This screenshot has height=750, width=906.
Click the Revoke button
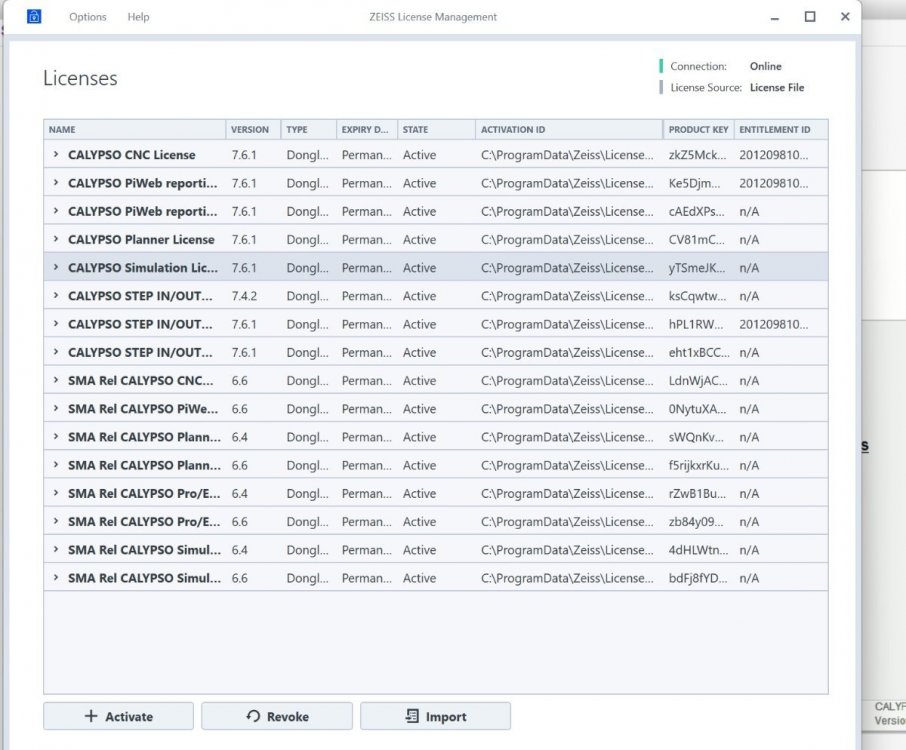[277, 716]
